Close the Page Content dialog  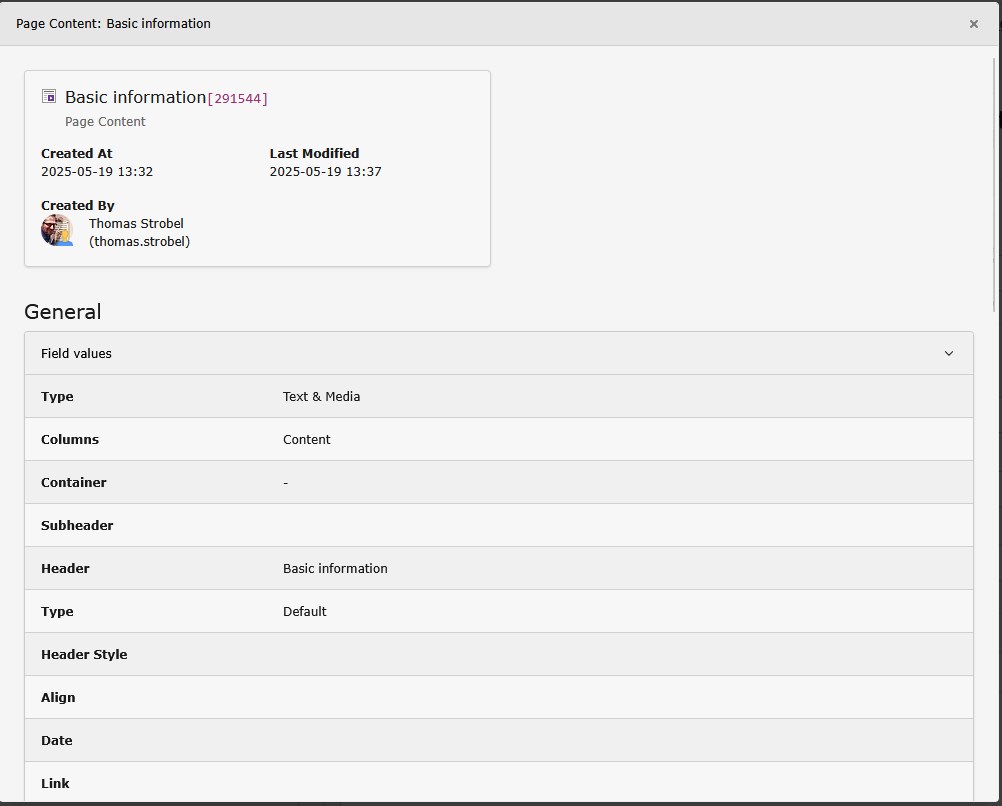click(973, 24)
